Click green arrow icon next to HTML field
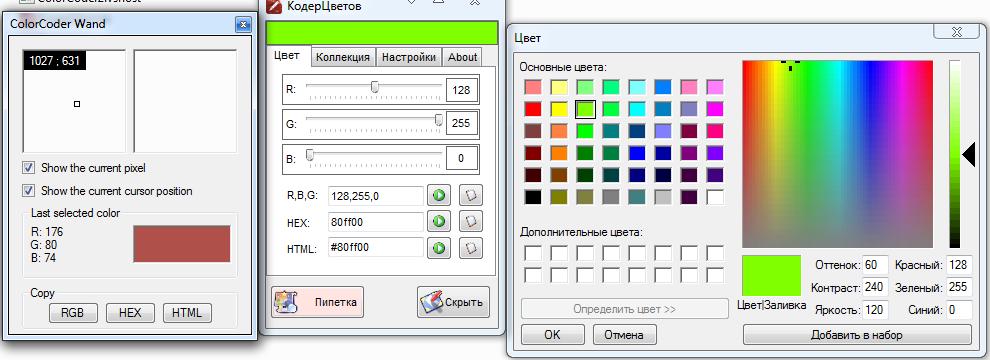Viewport: 990px width, 360px height. [x=439, y=248]
